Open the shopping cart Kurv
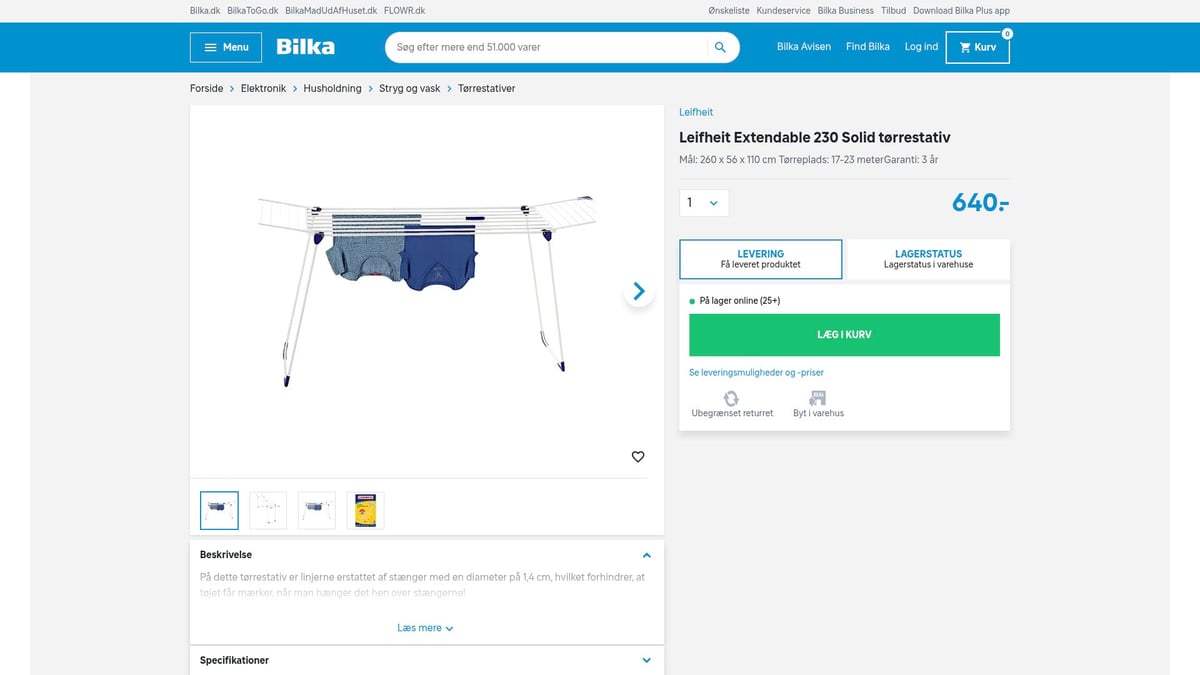 tap(977, 47)
